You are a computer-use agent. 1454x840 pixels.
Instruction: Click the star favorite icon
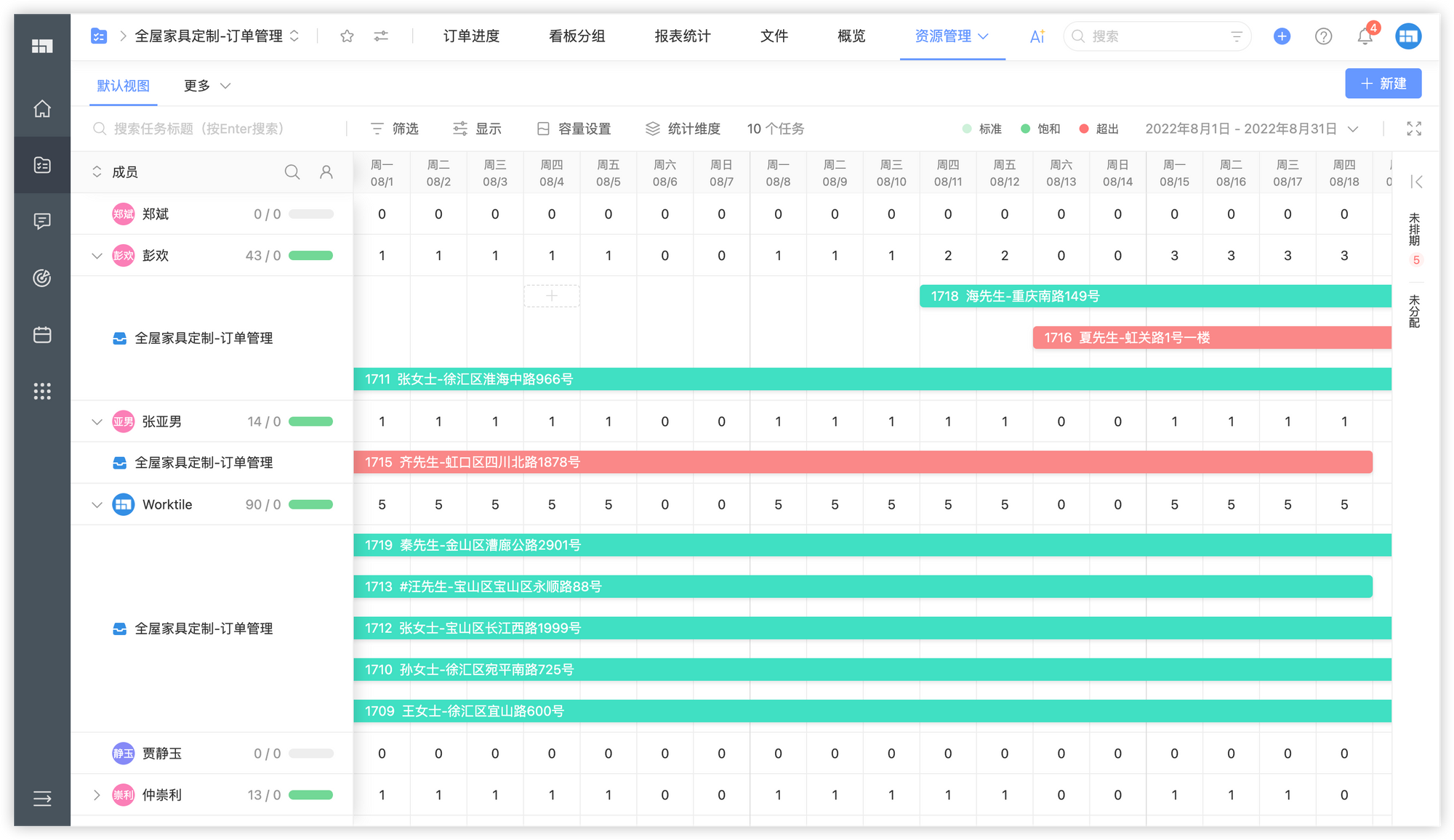[347, 36]
